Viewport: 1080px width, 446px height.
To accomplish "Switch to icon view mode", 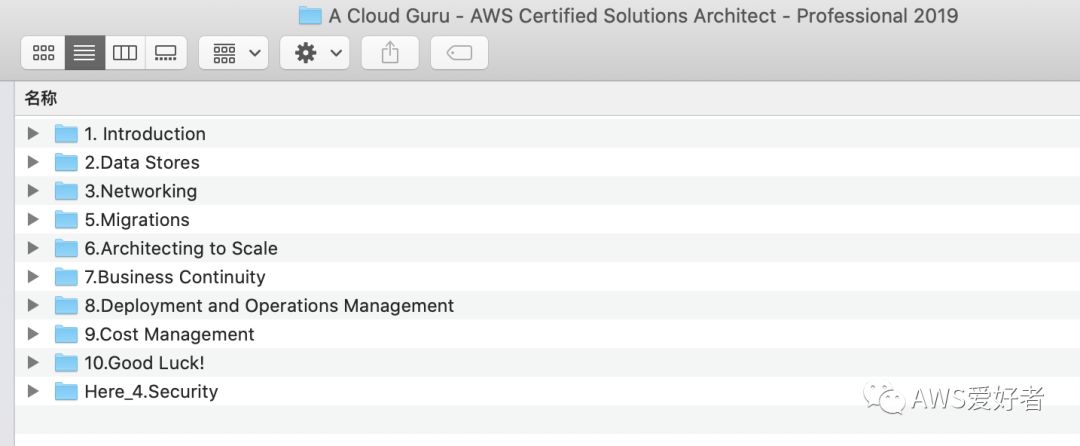I will coord(44,53).
